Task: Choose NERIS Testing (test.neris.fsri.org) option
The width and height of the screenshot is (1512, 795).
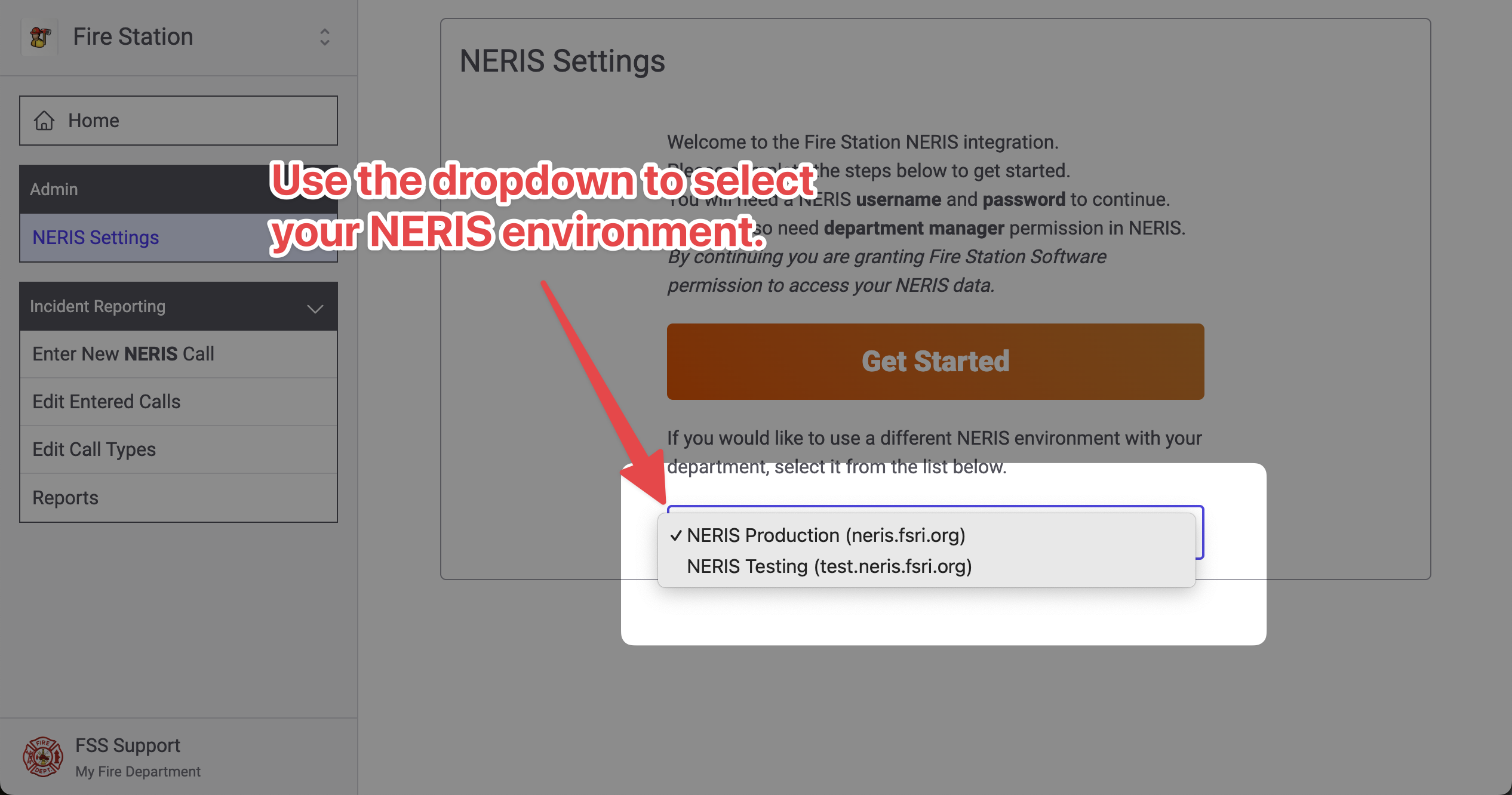Action: tap(829, 566)
